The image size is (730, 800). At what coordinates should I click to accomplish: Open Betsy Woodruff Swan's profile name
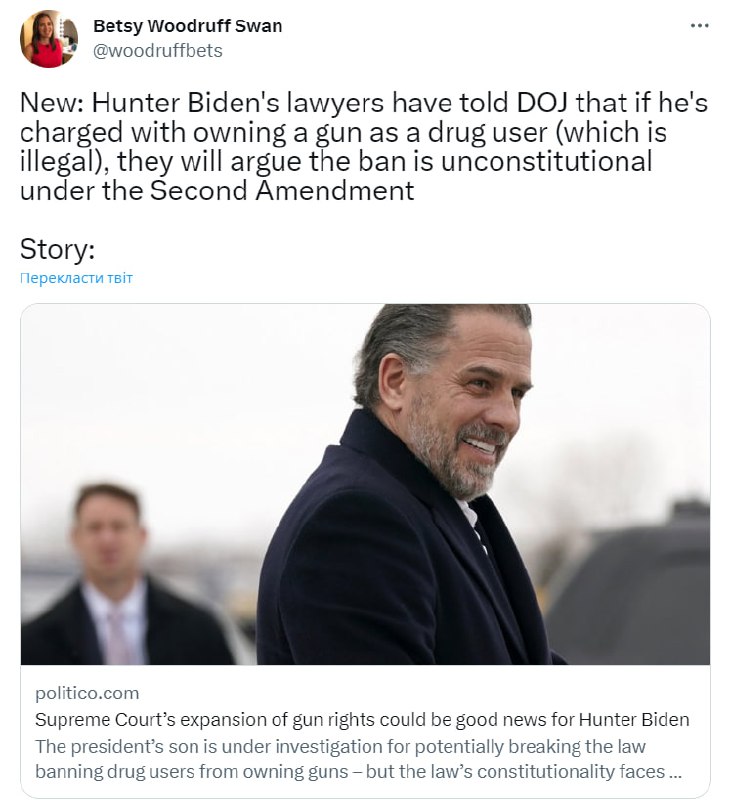(x=187, y=26)
